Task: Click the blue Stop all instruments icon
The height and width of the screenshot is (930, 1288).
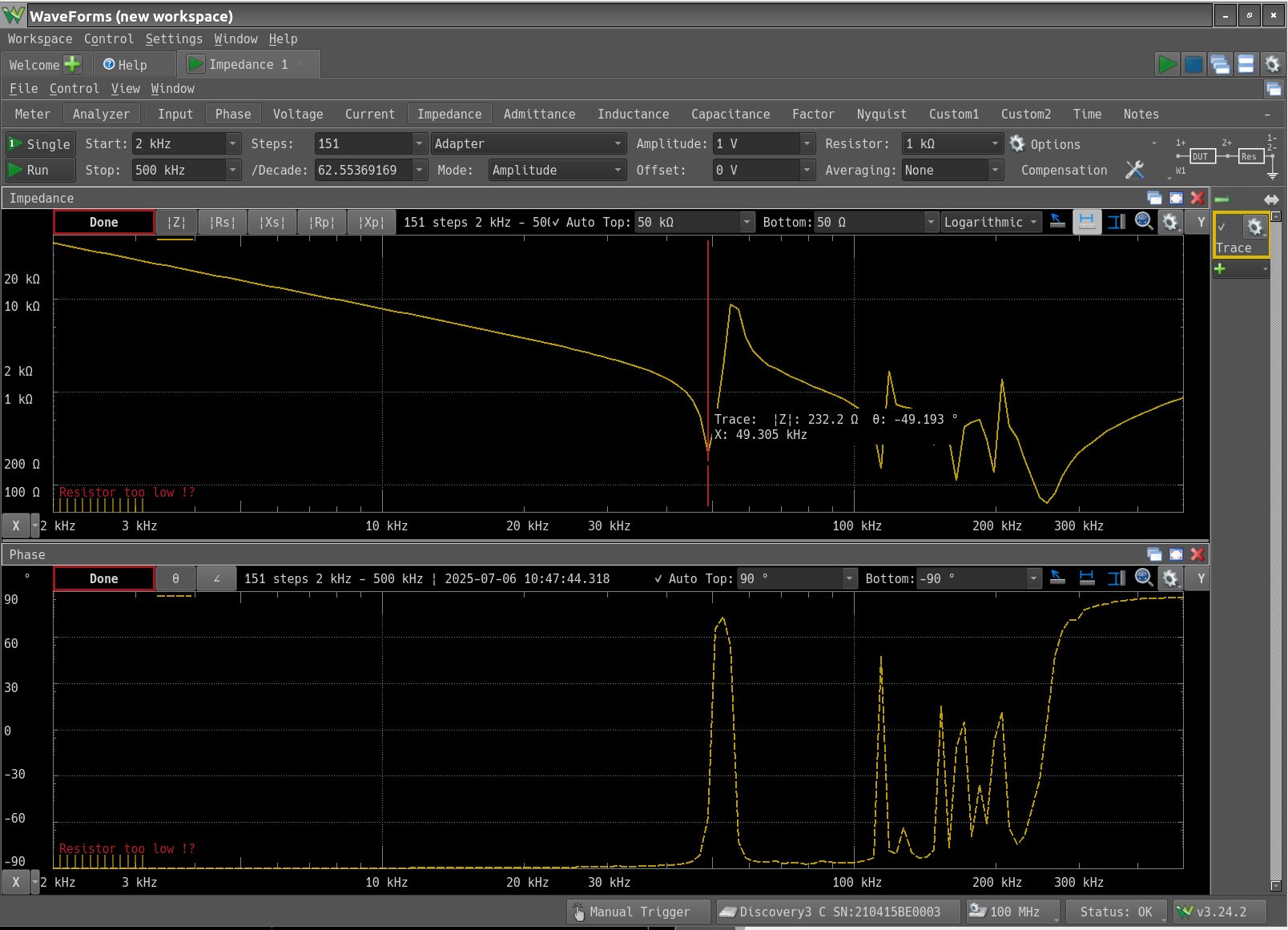Action: (x=1193, y=64)
